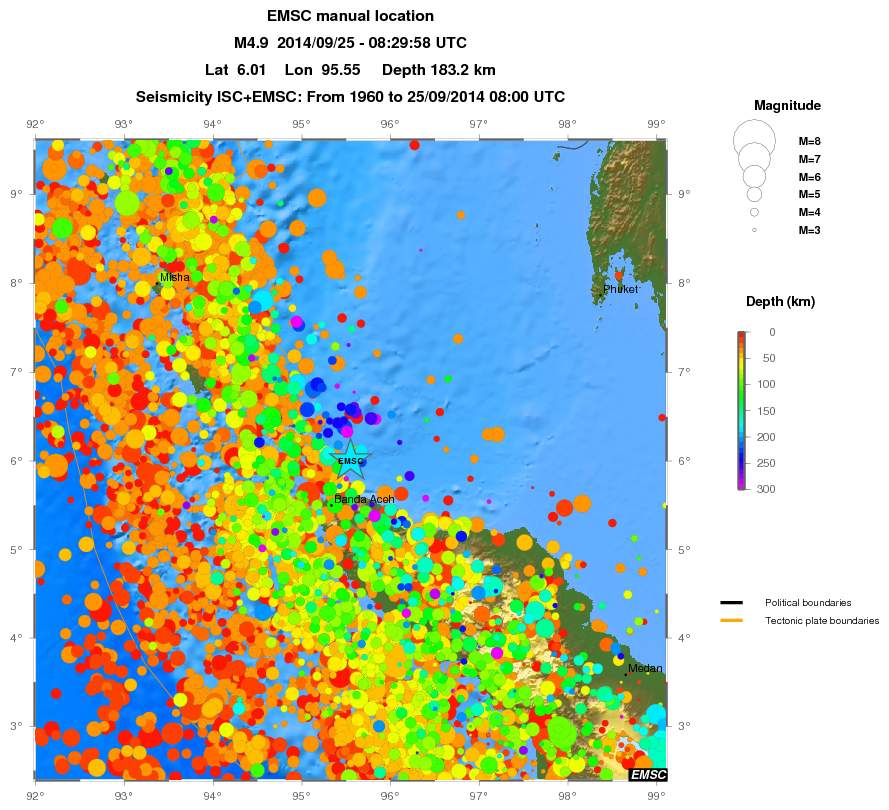Click the M=5 magnitude legend circle
The width and height of the screenshot is (889, 810).
[x=754, y=194]
